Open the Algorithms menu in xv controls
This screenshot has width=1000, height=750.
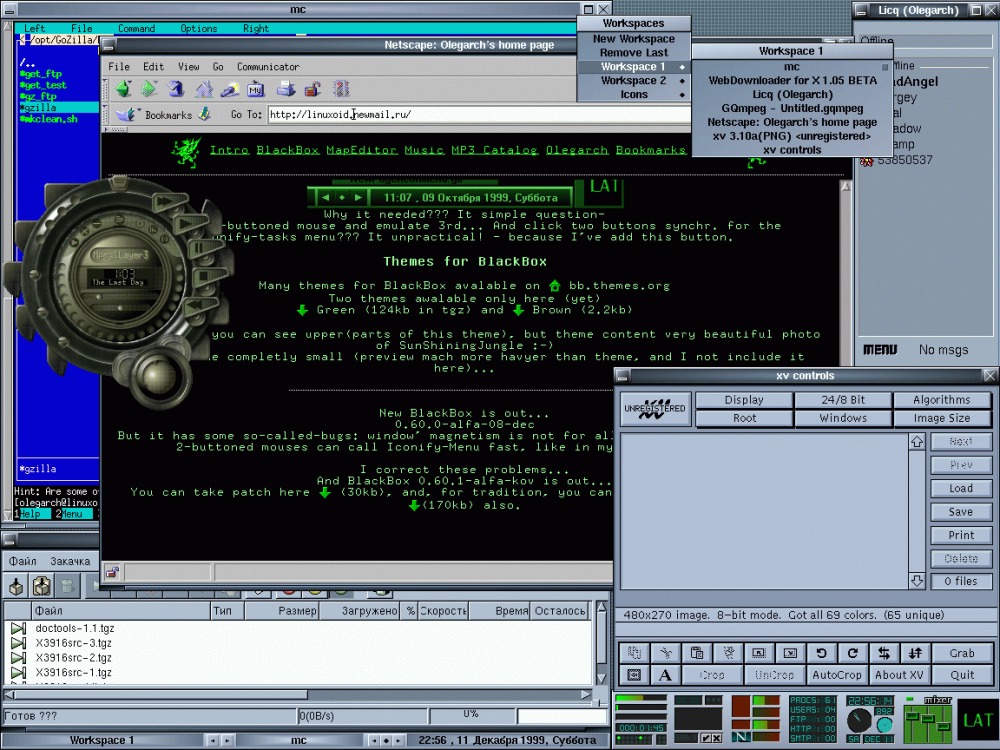tap(942, 400)
